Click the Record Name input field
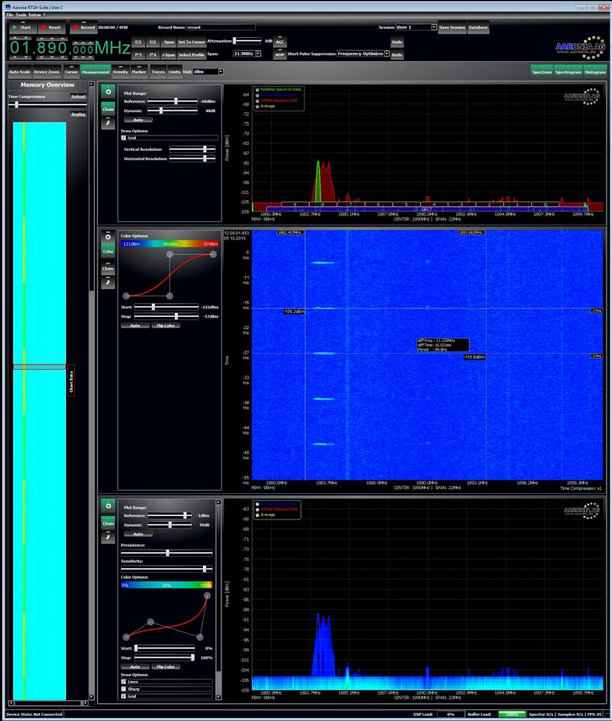The image size is (612, 721). (220, 27)
